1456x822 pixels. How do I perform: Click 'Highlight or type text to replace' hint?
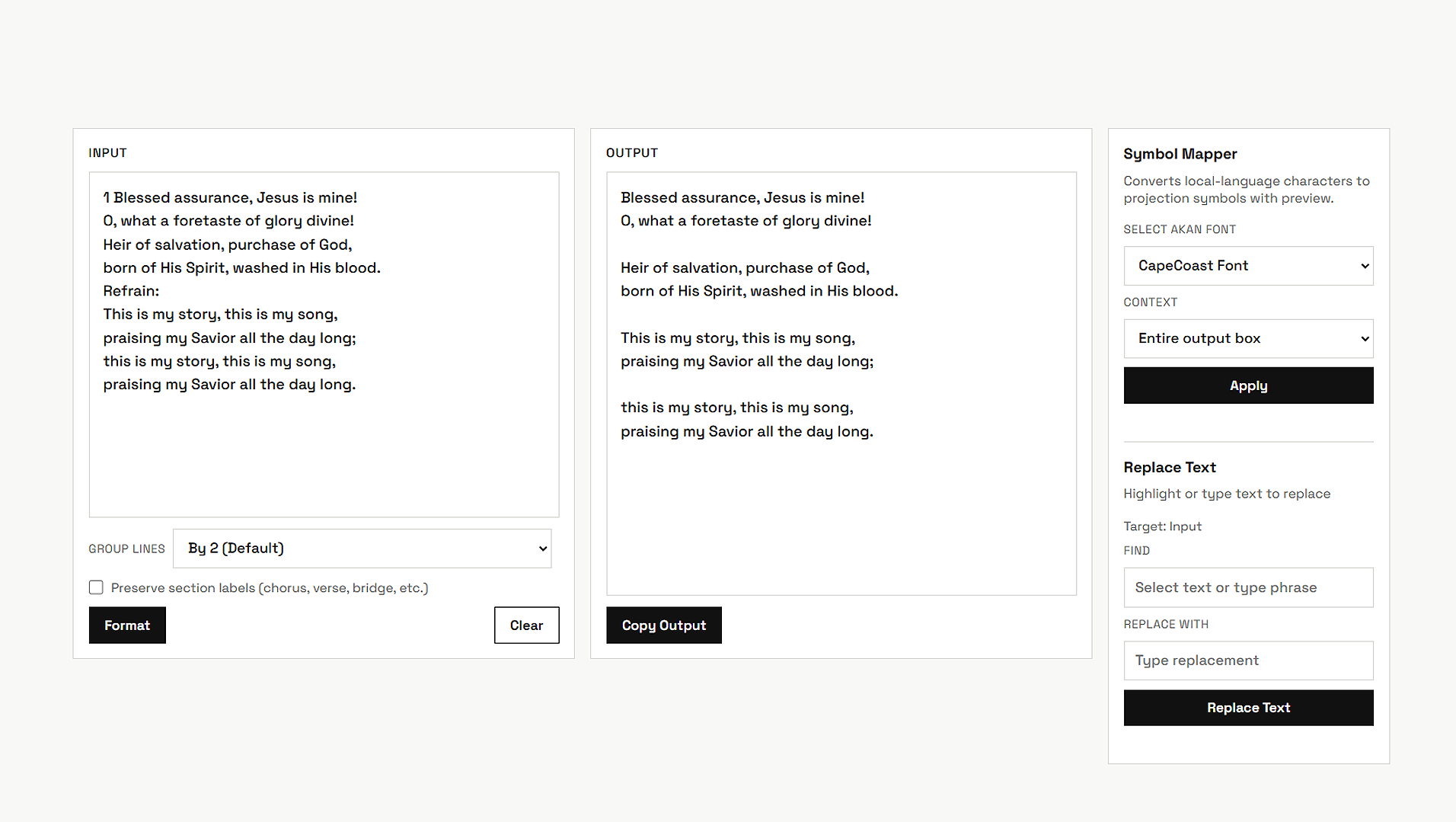click(x=1227, y=494)
